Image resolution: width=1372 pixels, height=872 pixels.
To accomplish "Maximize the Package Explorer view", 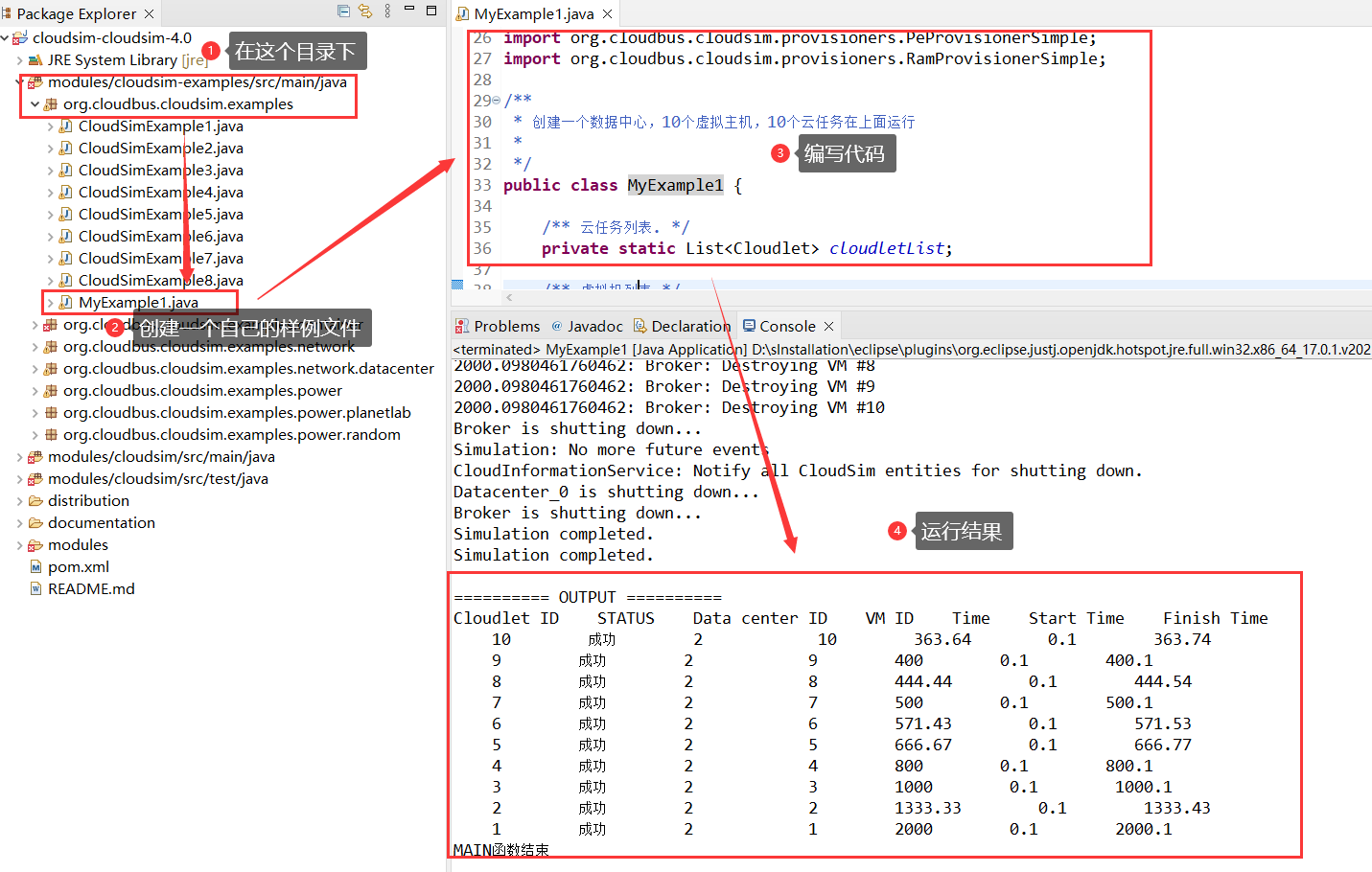I will click(x=431, y=11).
